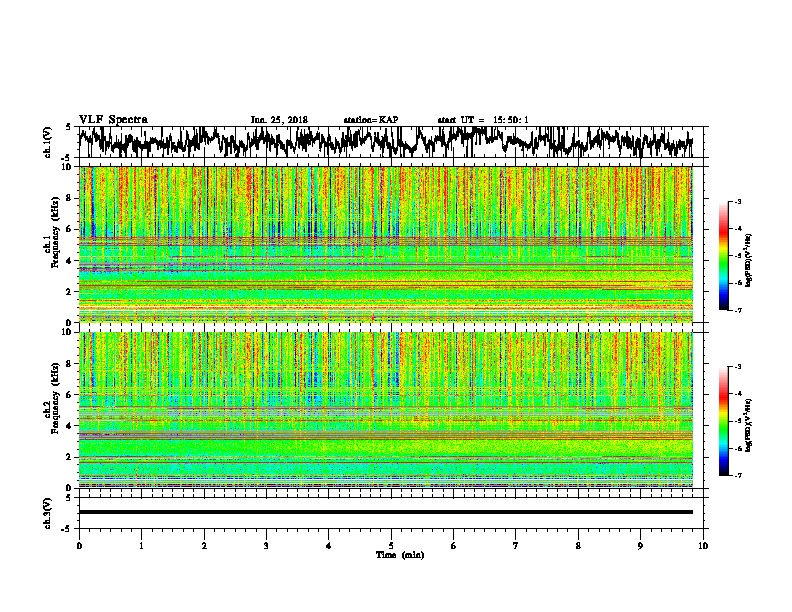This screenshot has height=612, width=792.
Task: Click the "3" tick on the Time axis
Action: (x=266, y=546)
